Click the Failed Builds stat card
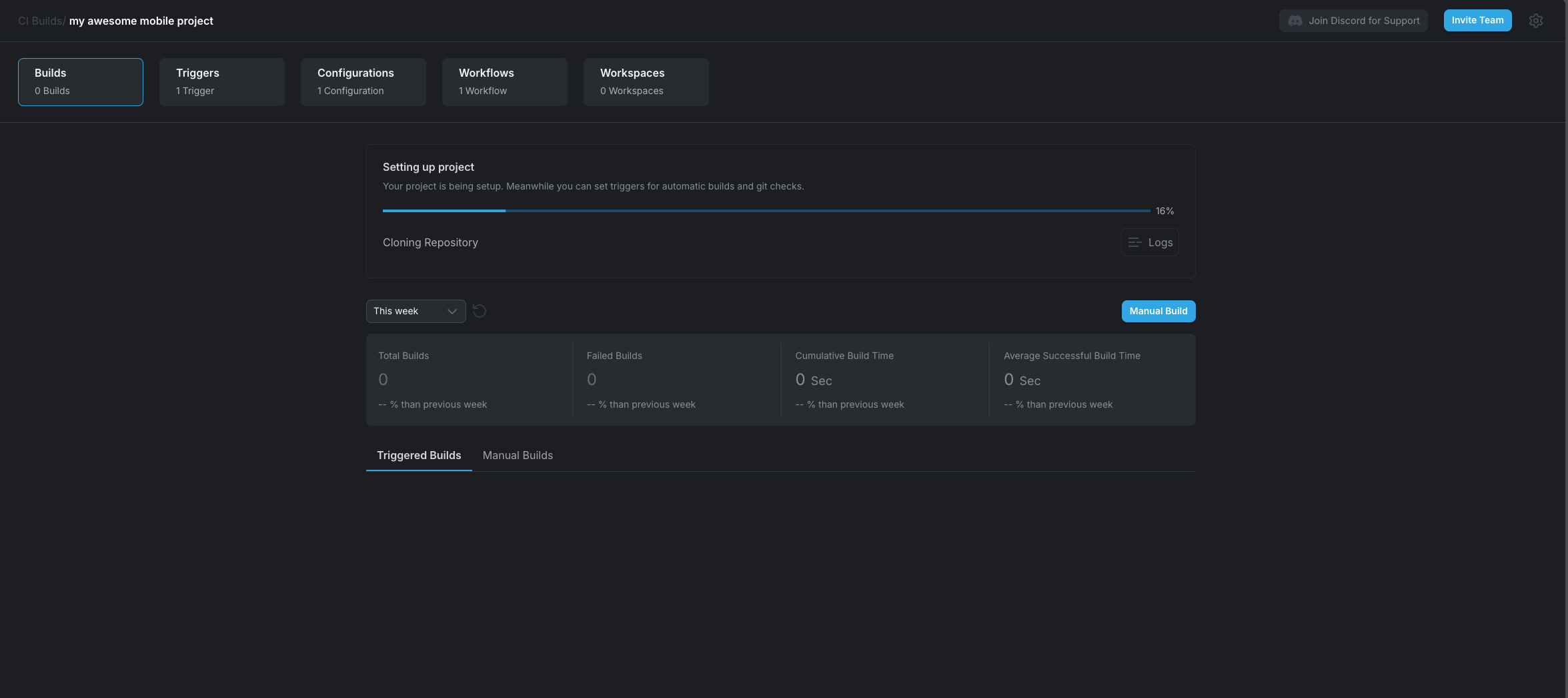The image size is (1568, 698). point(676,379)
